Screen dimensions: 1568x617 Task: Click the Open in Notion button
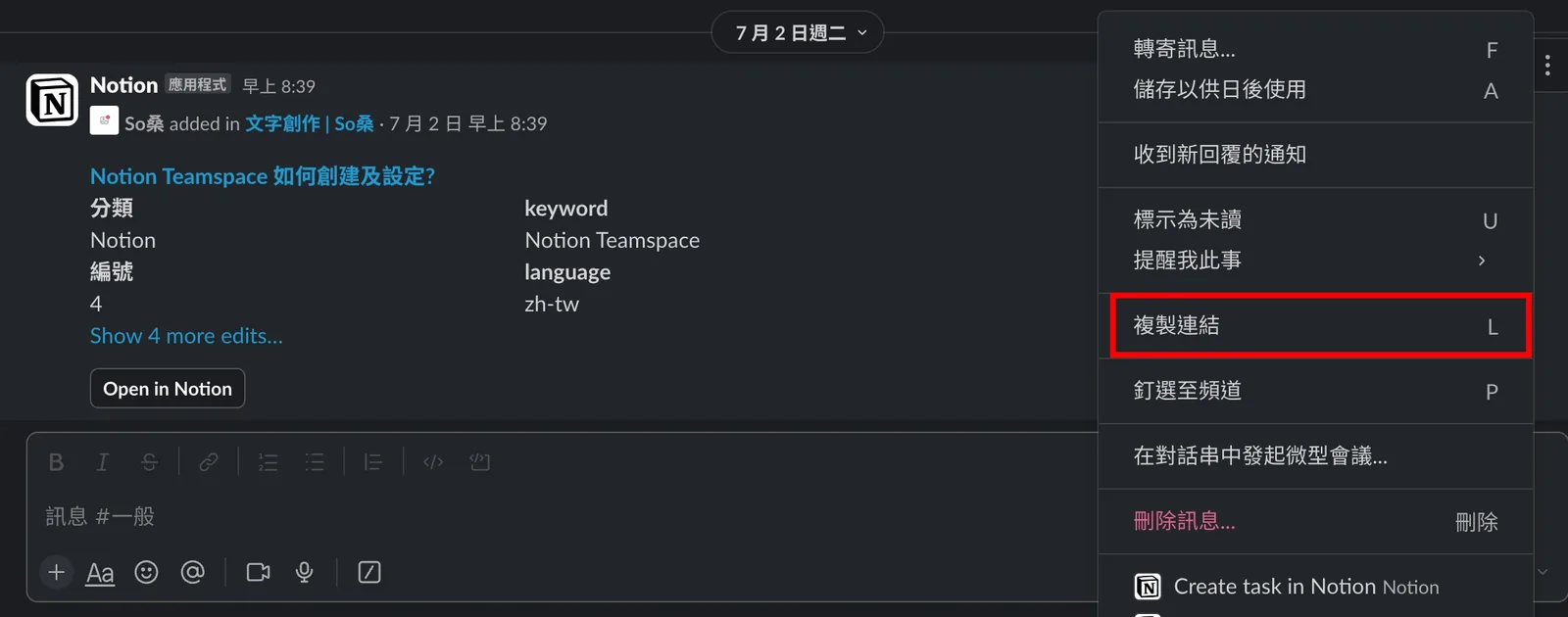click(168, 389)
